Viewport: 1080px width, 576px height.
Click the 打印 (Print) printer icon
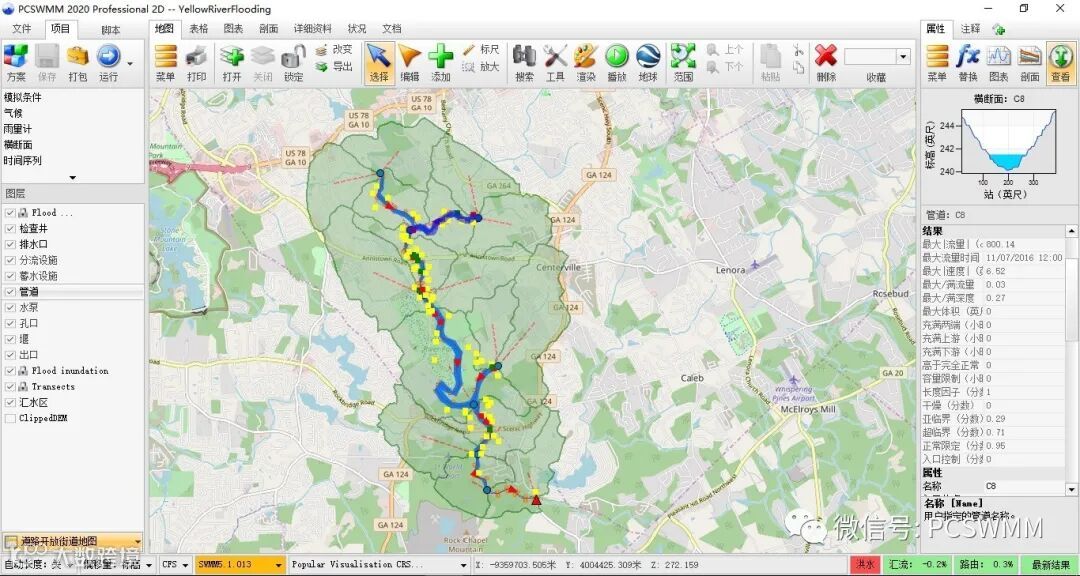196,63
